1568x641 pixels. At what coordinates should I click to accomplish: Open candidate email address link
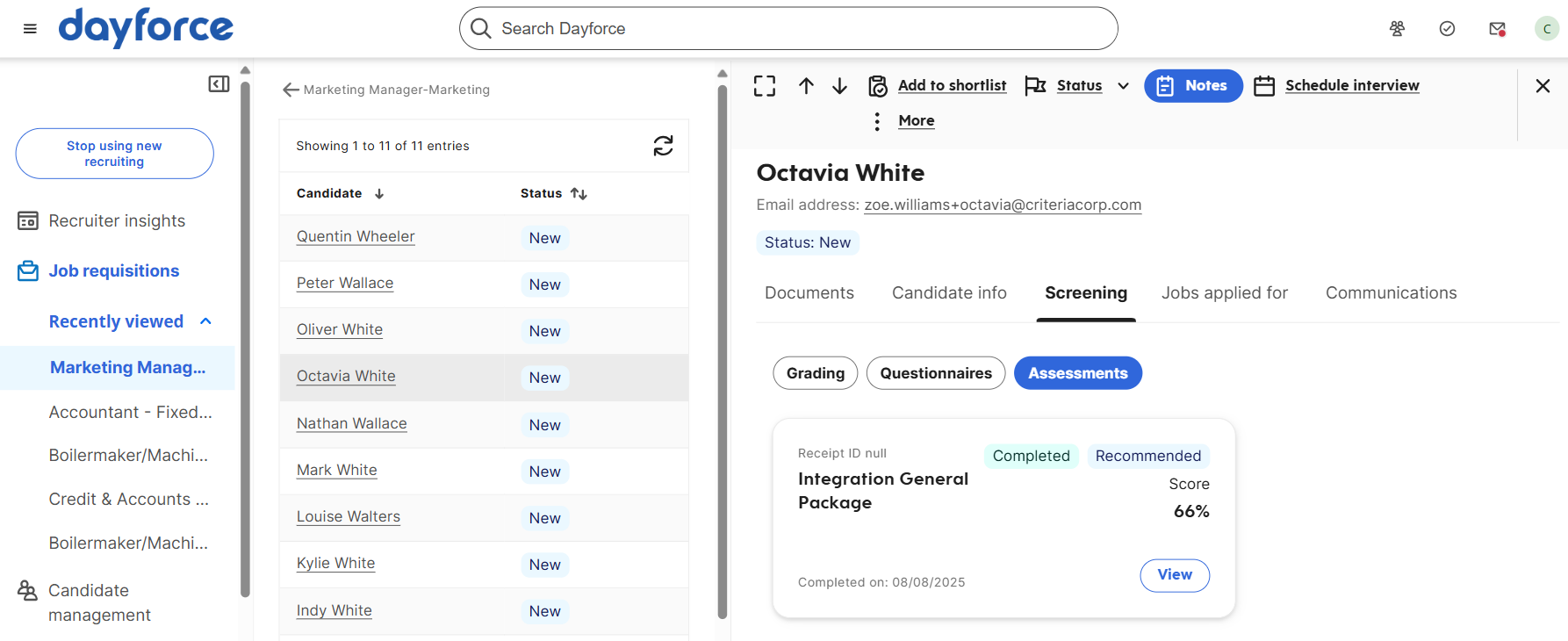(1003, 205)
